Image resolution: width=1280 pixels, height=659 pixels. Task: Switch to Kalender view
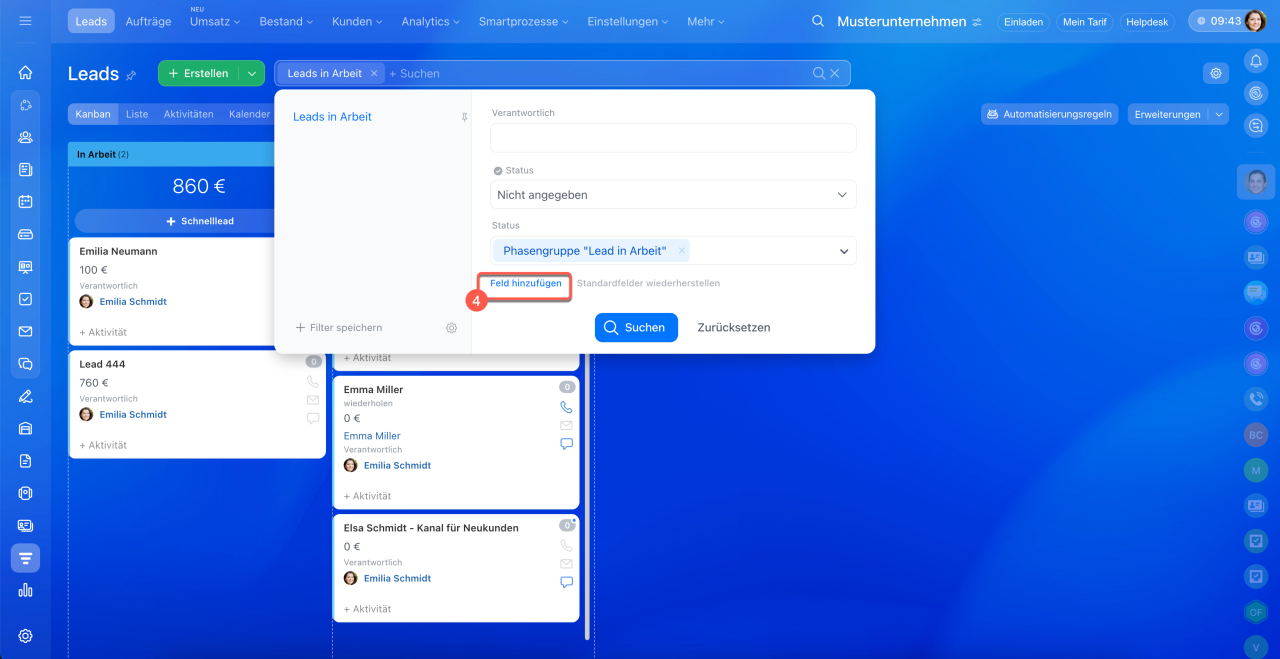pos(249,114)
